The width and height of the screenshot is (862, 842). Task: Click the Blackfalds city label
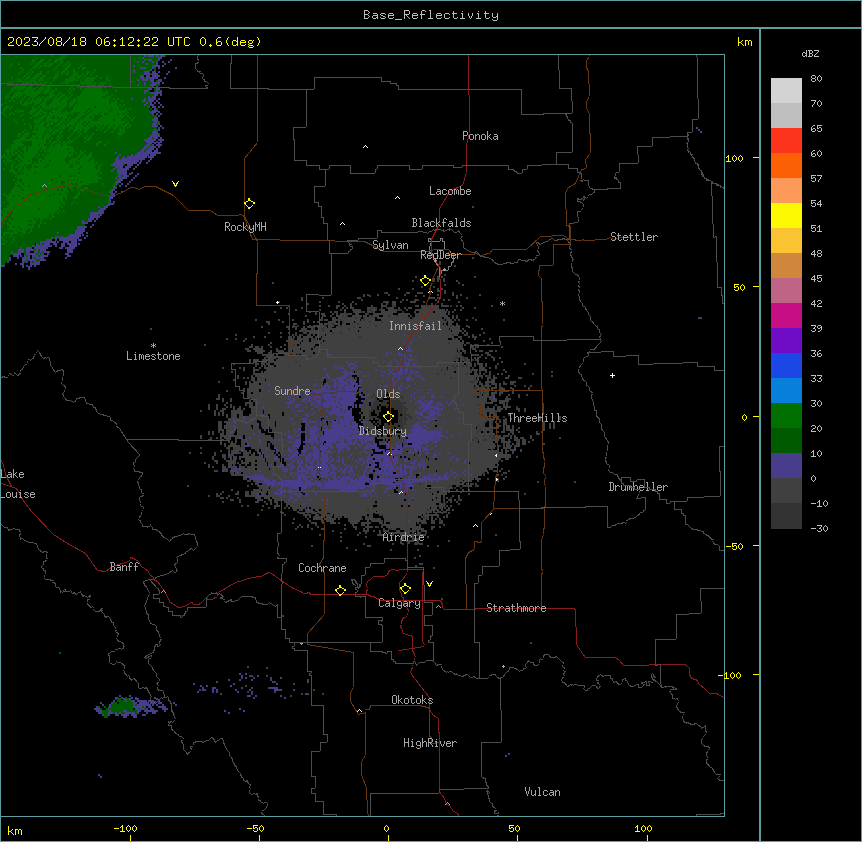441,223
